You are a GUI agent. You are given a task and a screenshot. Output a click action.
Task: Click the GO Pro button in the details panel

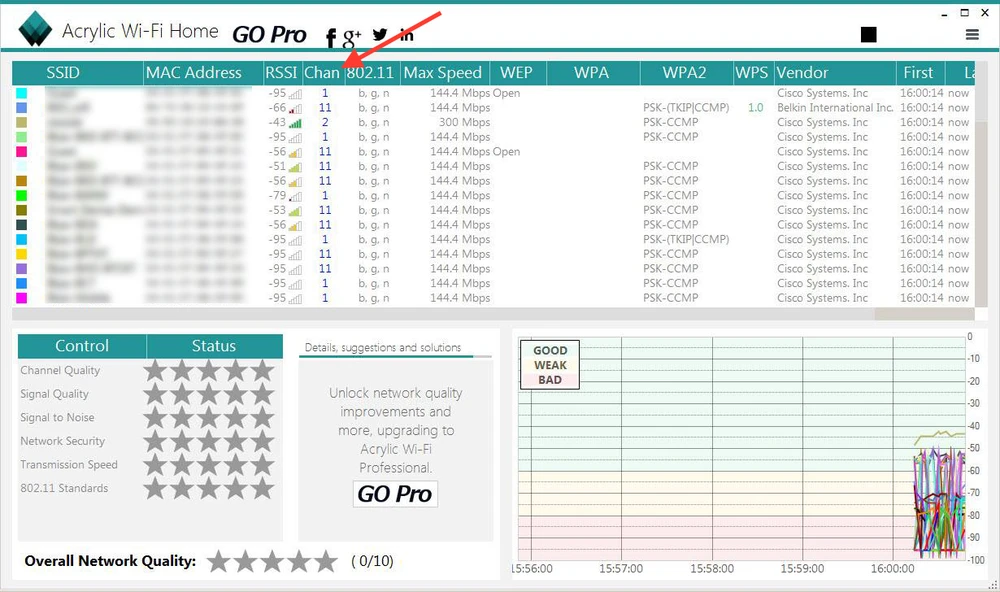pos(395,494)
